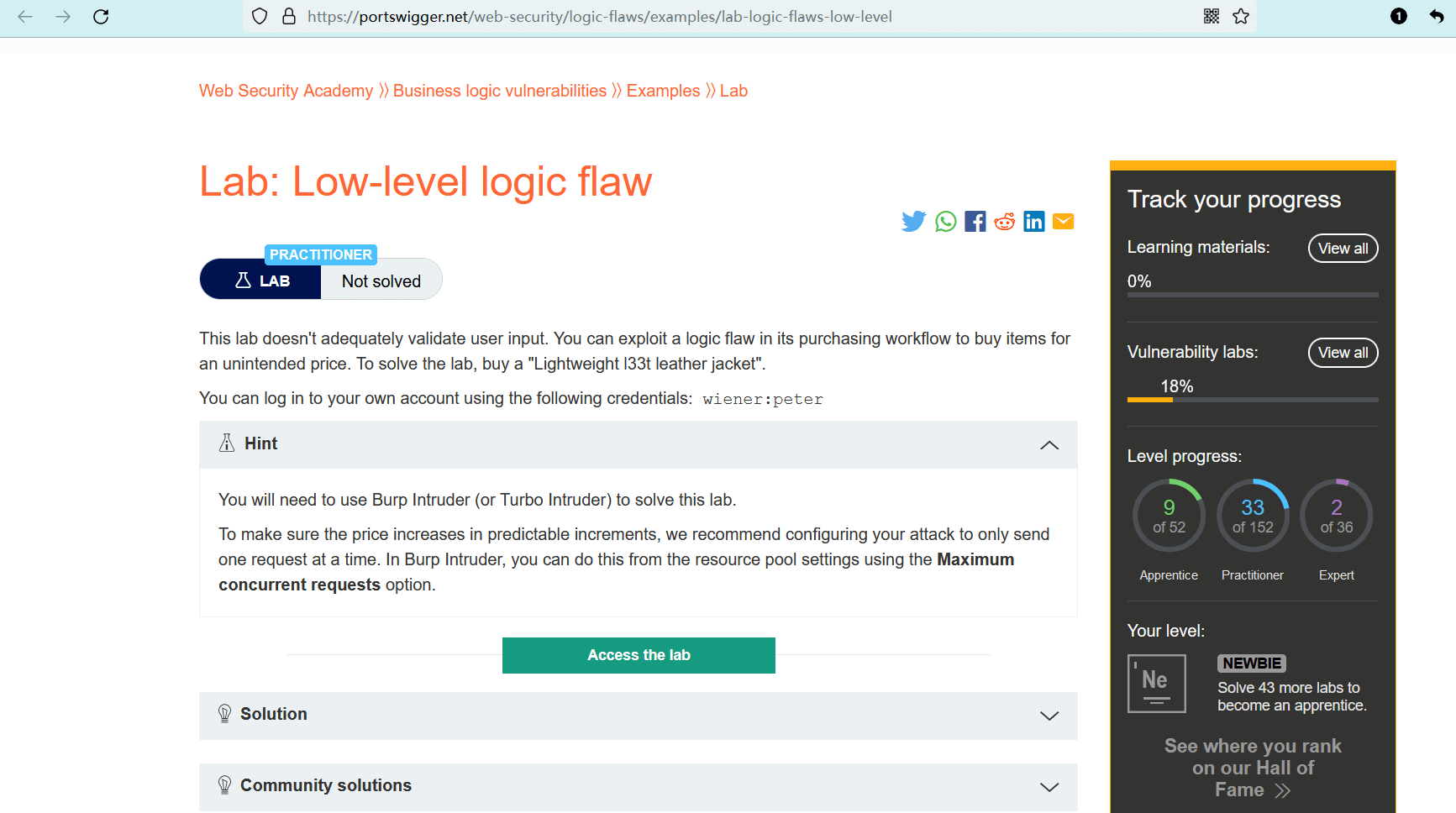Click the PRACTITIONER difficulty tag
1456x813 pixels.
click(x=321, y=254)
